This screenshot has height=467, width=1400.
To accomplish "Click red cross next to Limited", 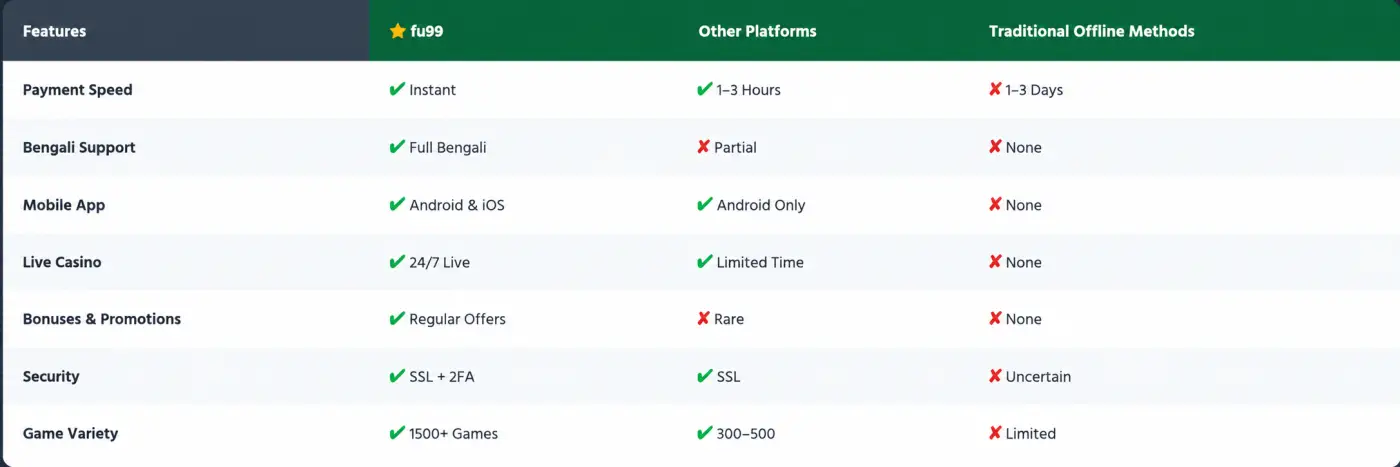I will pos(995,433).
